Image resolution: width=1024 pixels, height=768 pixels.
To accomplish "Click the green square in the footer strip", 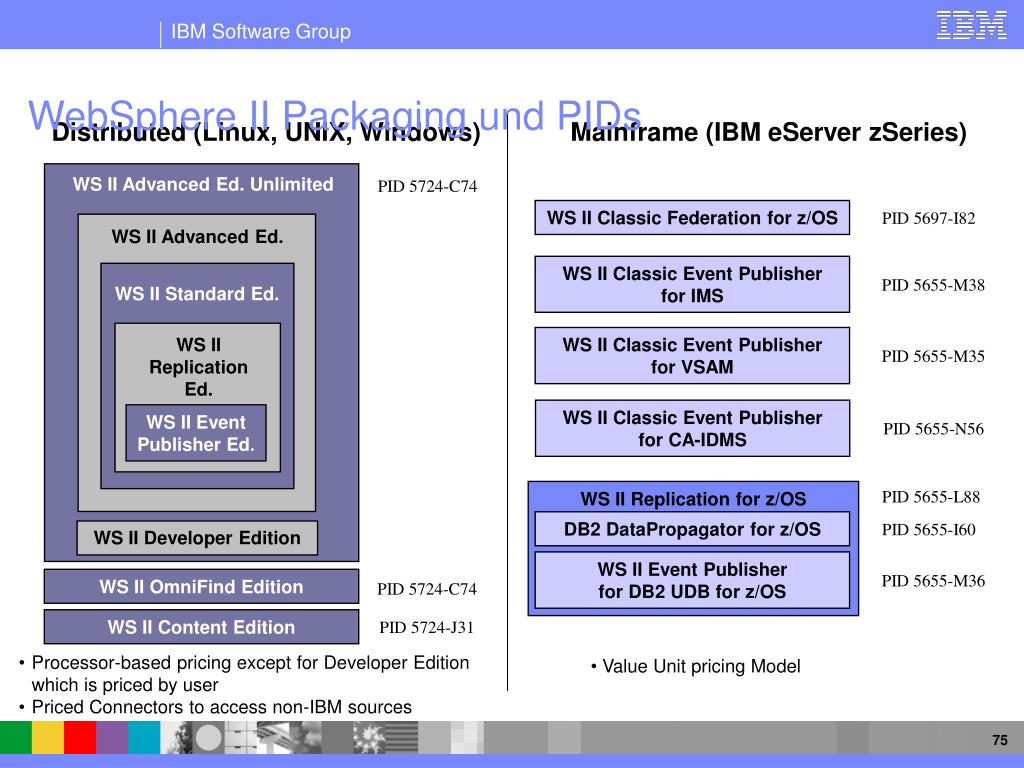I will click(x=16, y=738).
